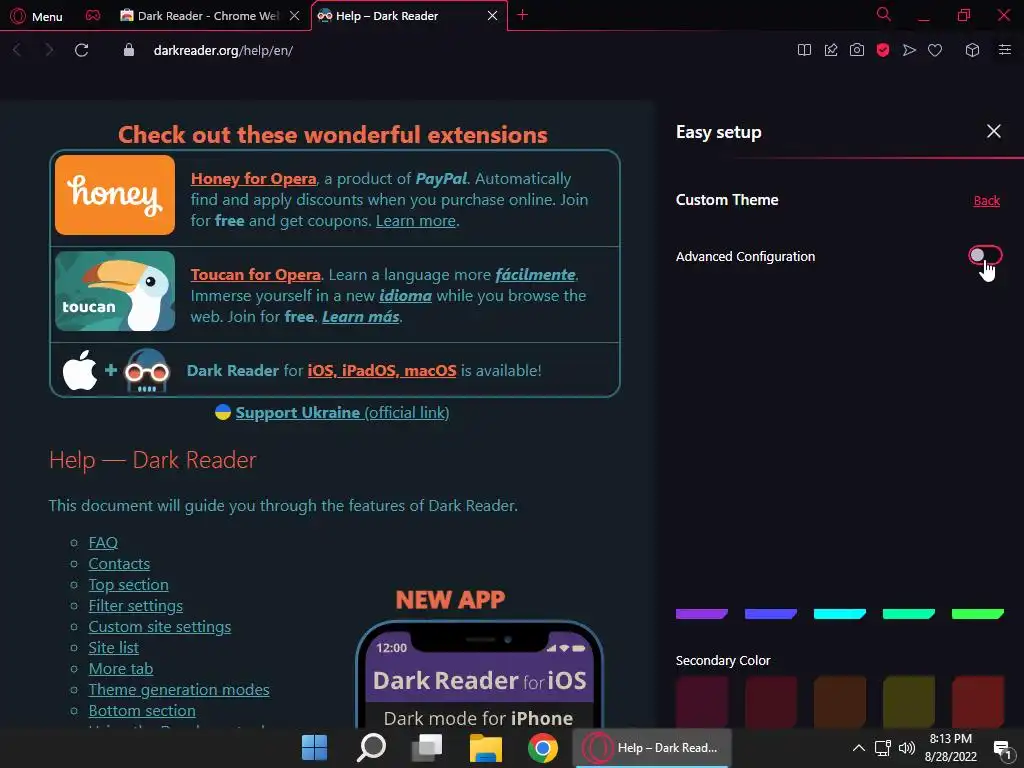Open the Toucan for Opera link
1024x768 pixels.
tap(255, 275)
